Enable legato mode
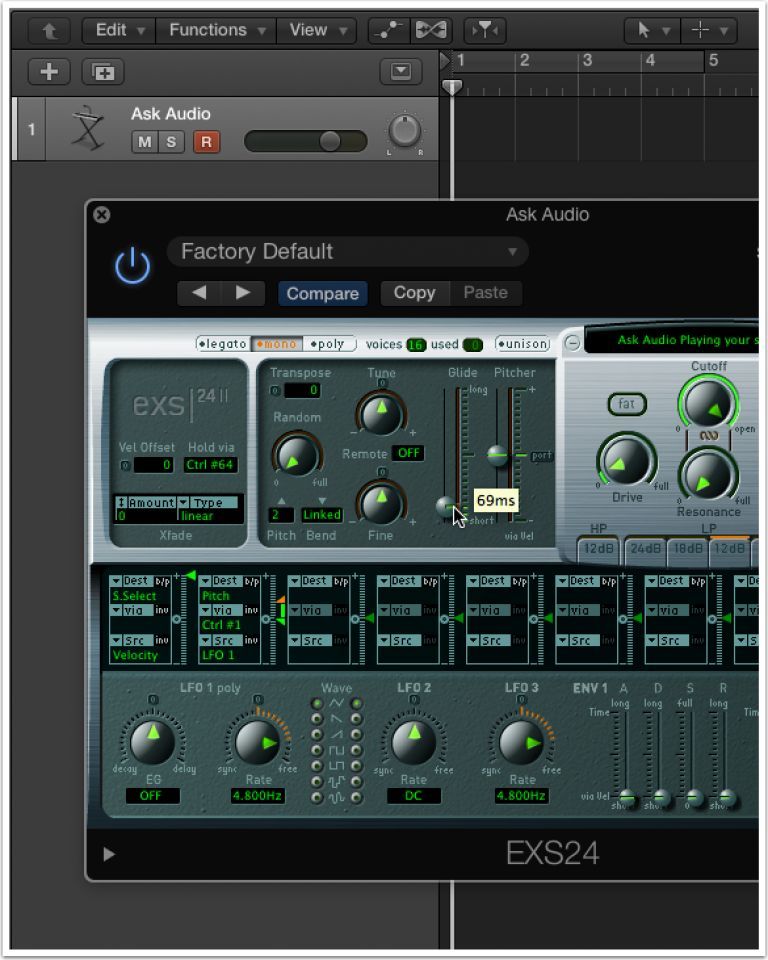The image size is (768, 960). click(223, 344)
